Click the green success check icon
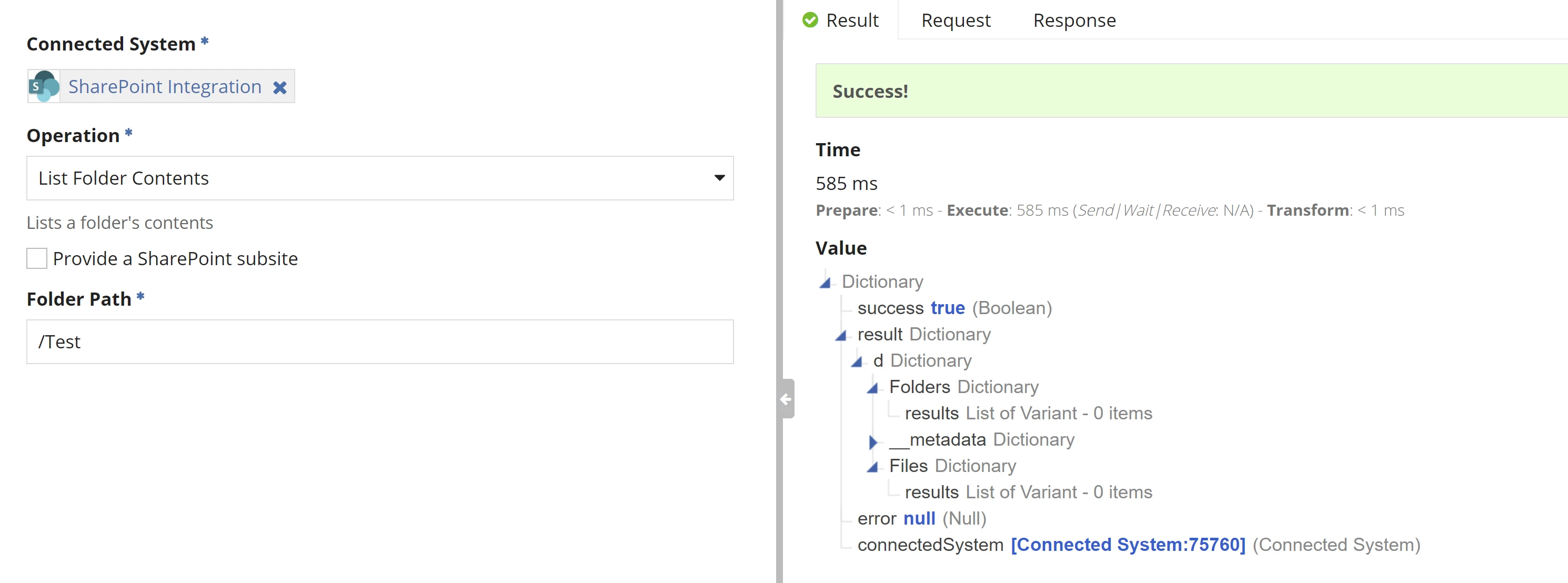This screenshot has width=1568, height=583. (810, 20)
